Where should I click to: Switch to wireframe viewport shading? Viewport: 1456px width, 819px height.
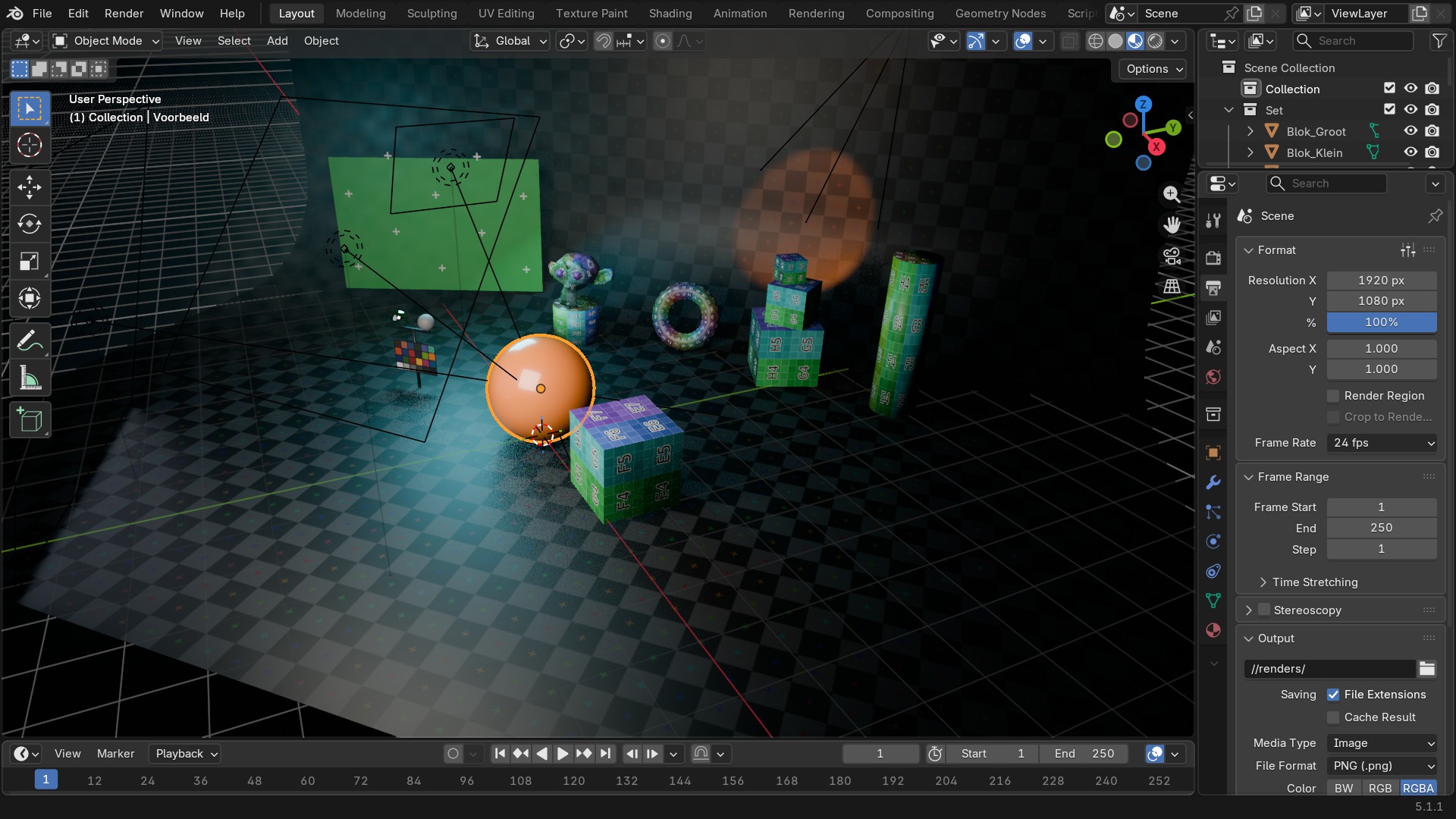(1095, 41)
